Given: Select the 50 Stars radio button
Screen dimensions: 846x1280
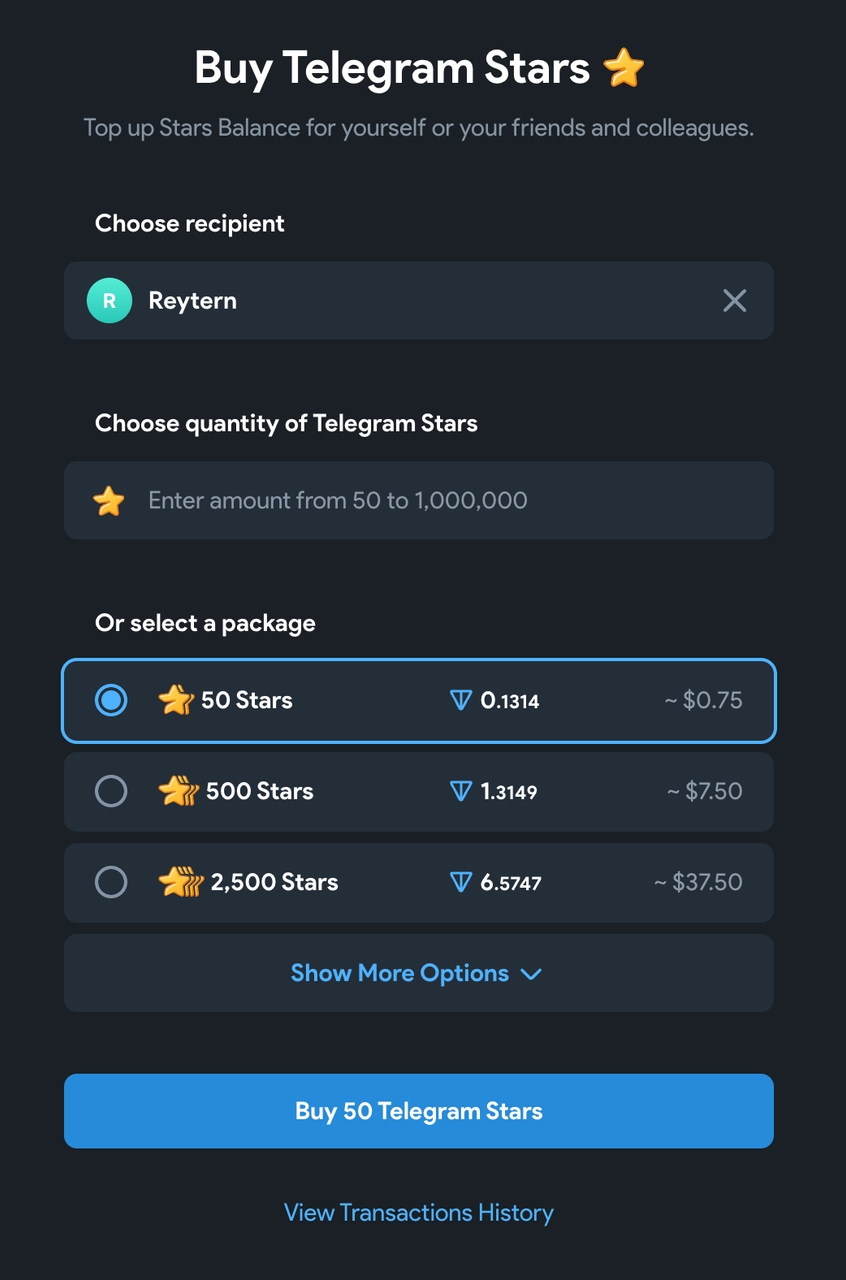Looking at the screenshot, I should pos(110,700).
